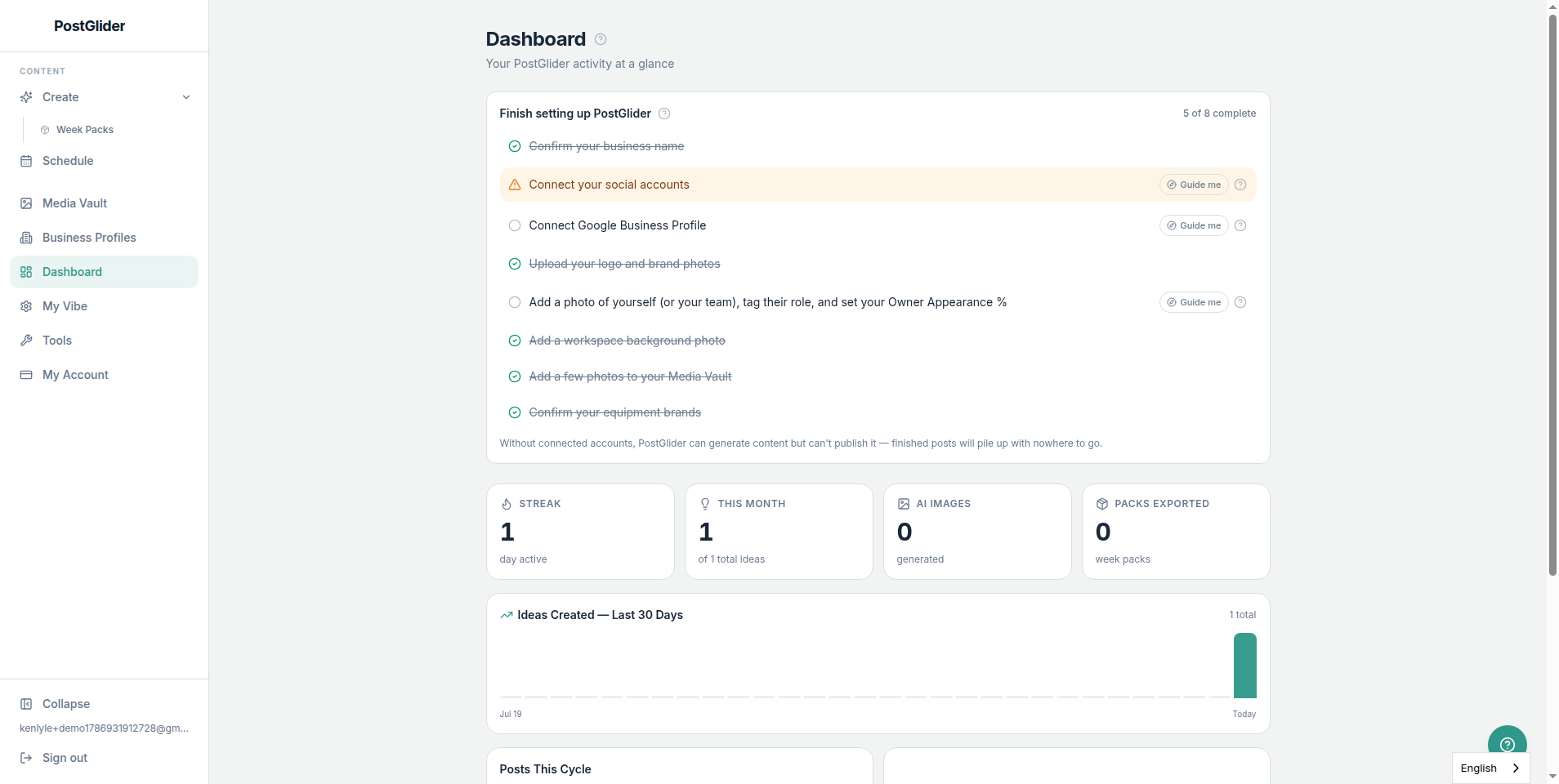Image resolution: width=1559 pixels, height=784 pixels.
Task: Click the Week Packs cube icon
Action: (x=45, y=130)
